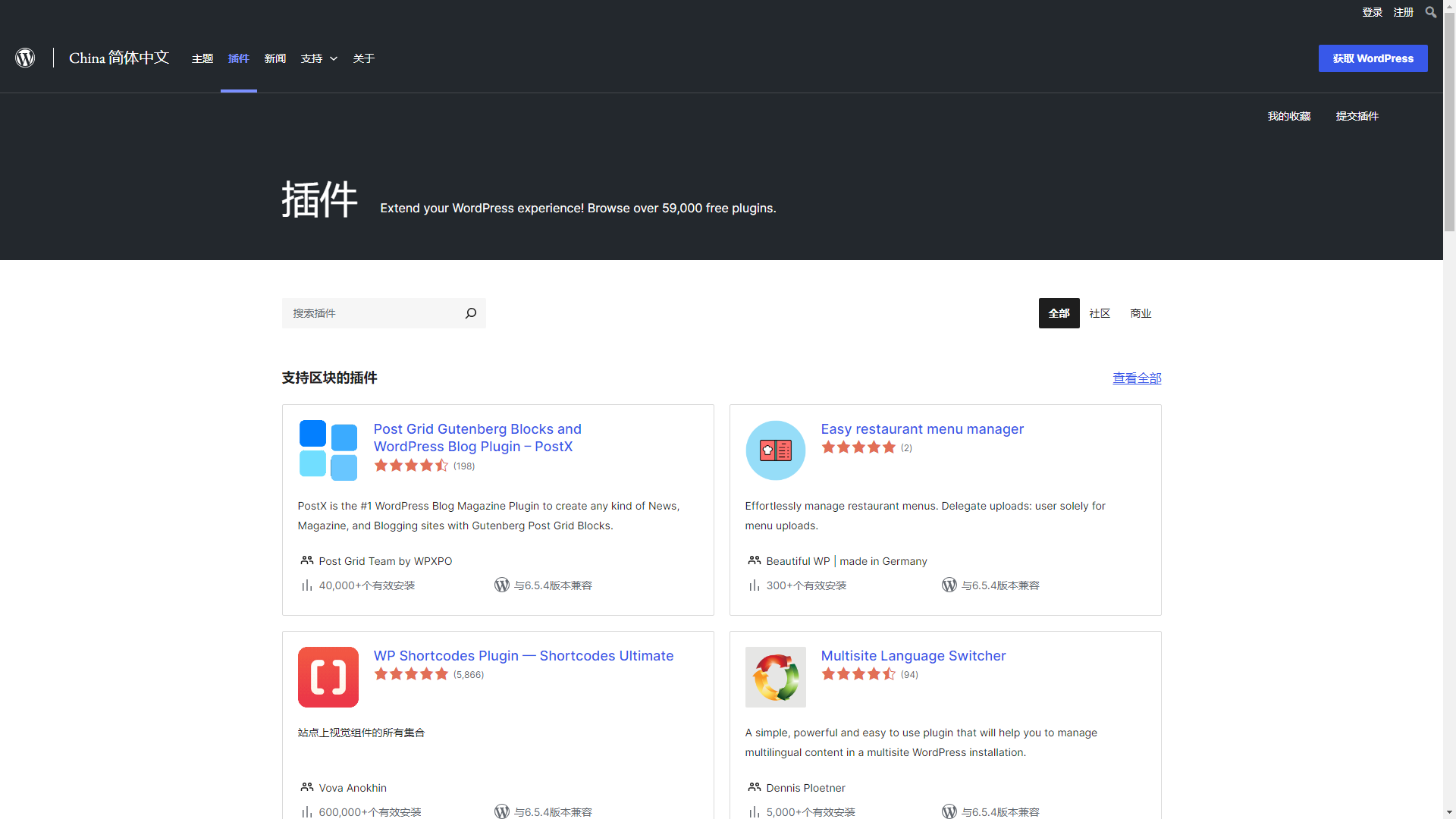The image size is (1456, 819).
Task: Click Easy restaurant menu manager icon
Action: [x=775, y=450]
